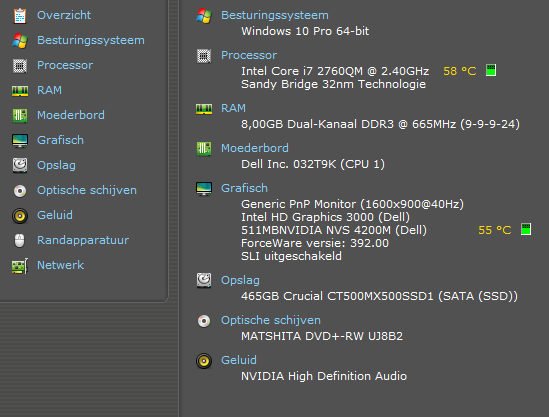Click the 58 °C processor temperature reading
The image size is (549, 417).
tap(460, 71)
